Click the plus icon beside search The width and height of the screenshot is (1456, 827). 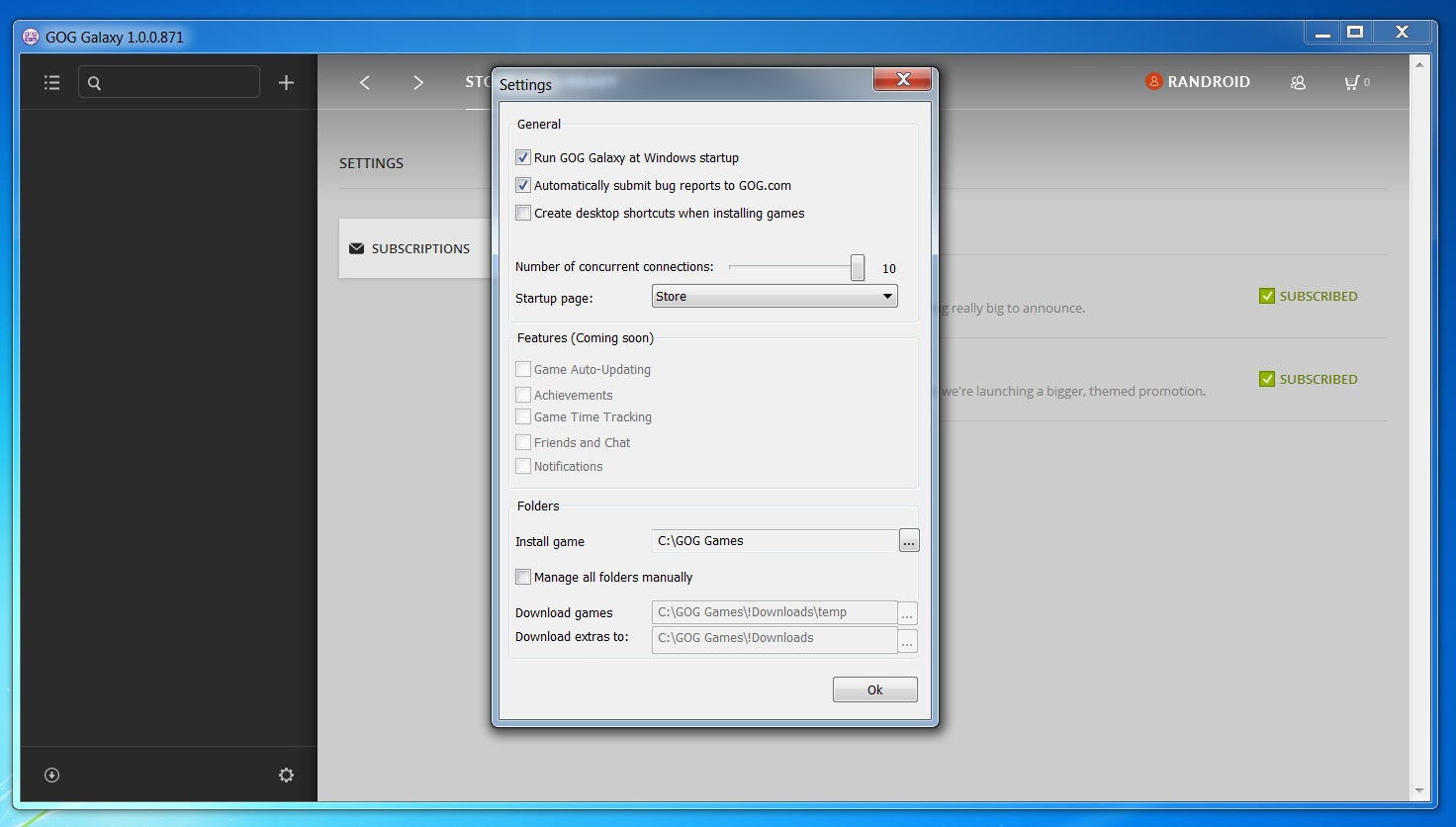click(x=286, y=83)
